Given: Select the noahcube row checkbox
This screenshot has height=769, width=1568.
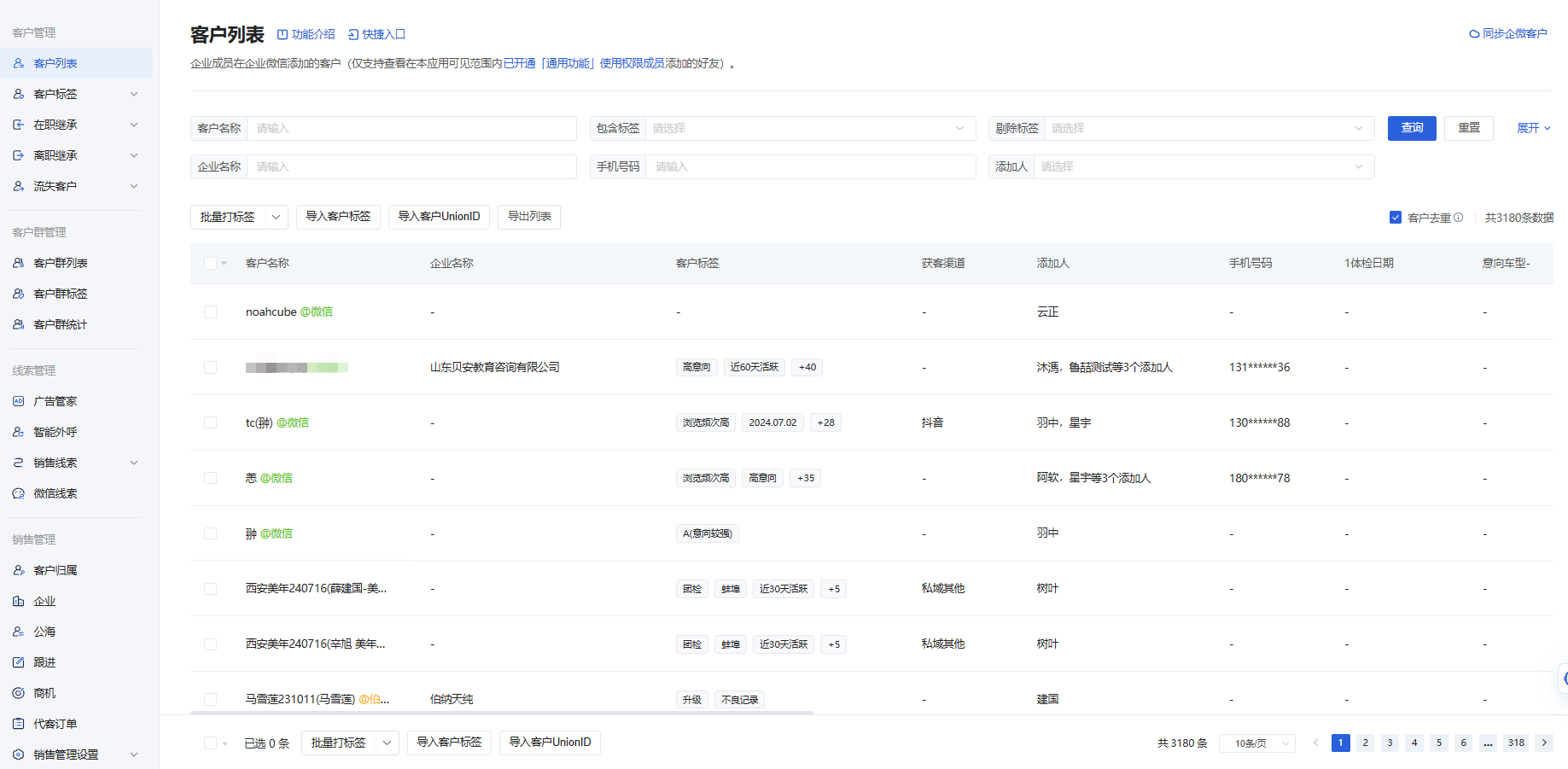Looking at the screenshot, I should pyautogui.click(x=210, y=312).
